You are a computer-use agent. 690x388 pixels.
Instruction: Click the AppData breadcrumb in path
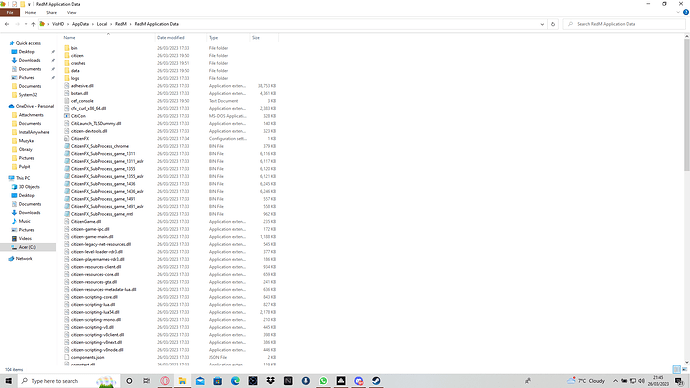[80, 24]
